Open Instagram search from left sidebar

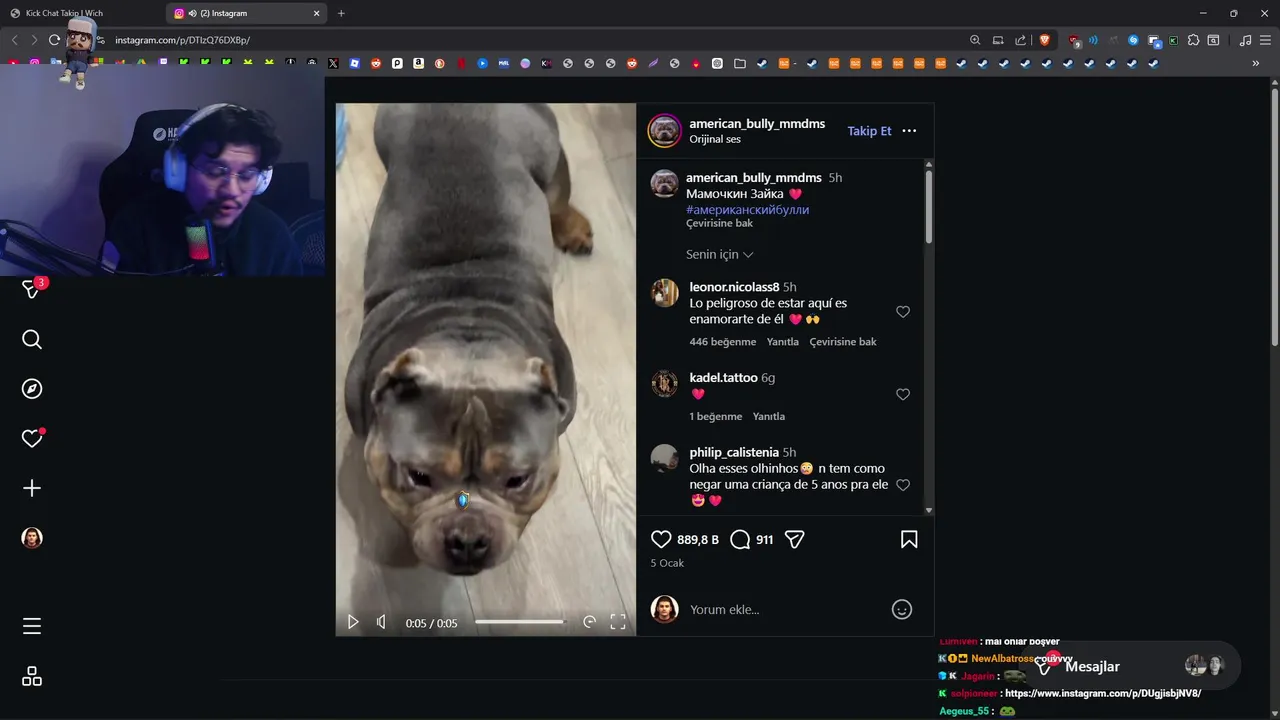click(32, 340)
